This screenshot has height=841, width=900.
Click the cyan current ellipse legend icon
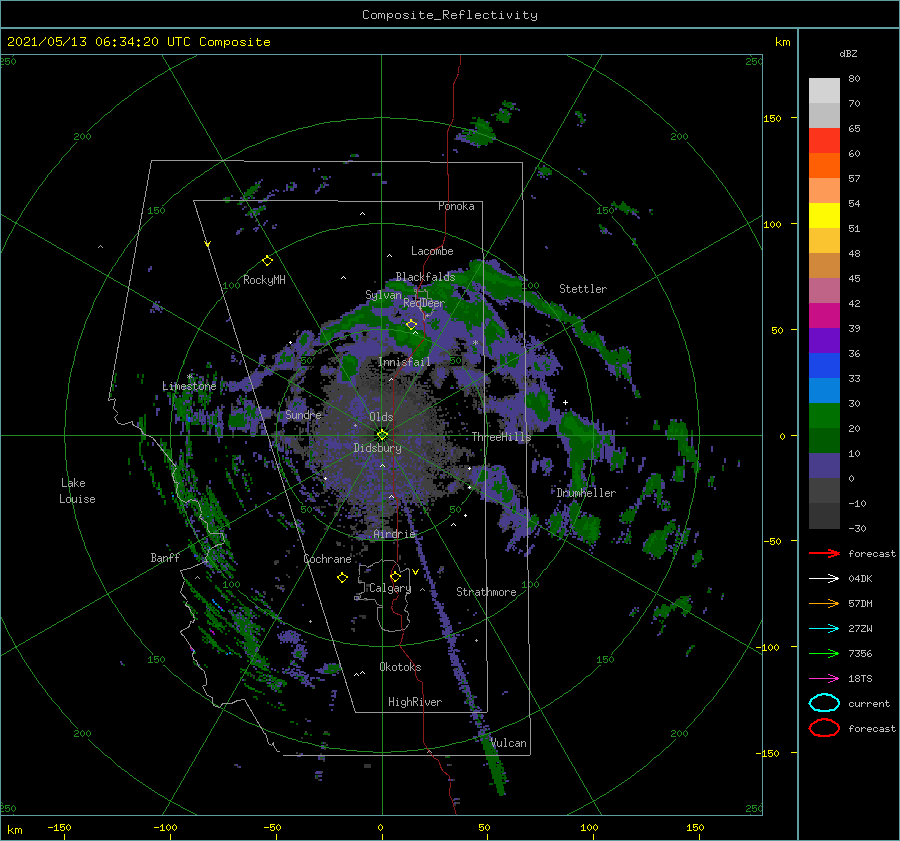[824, 703]
